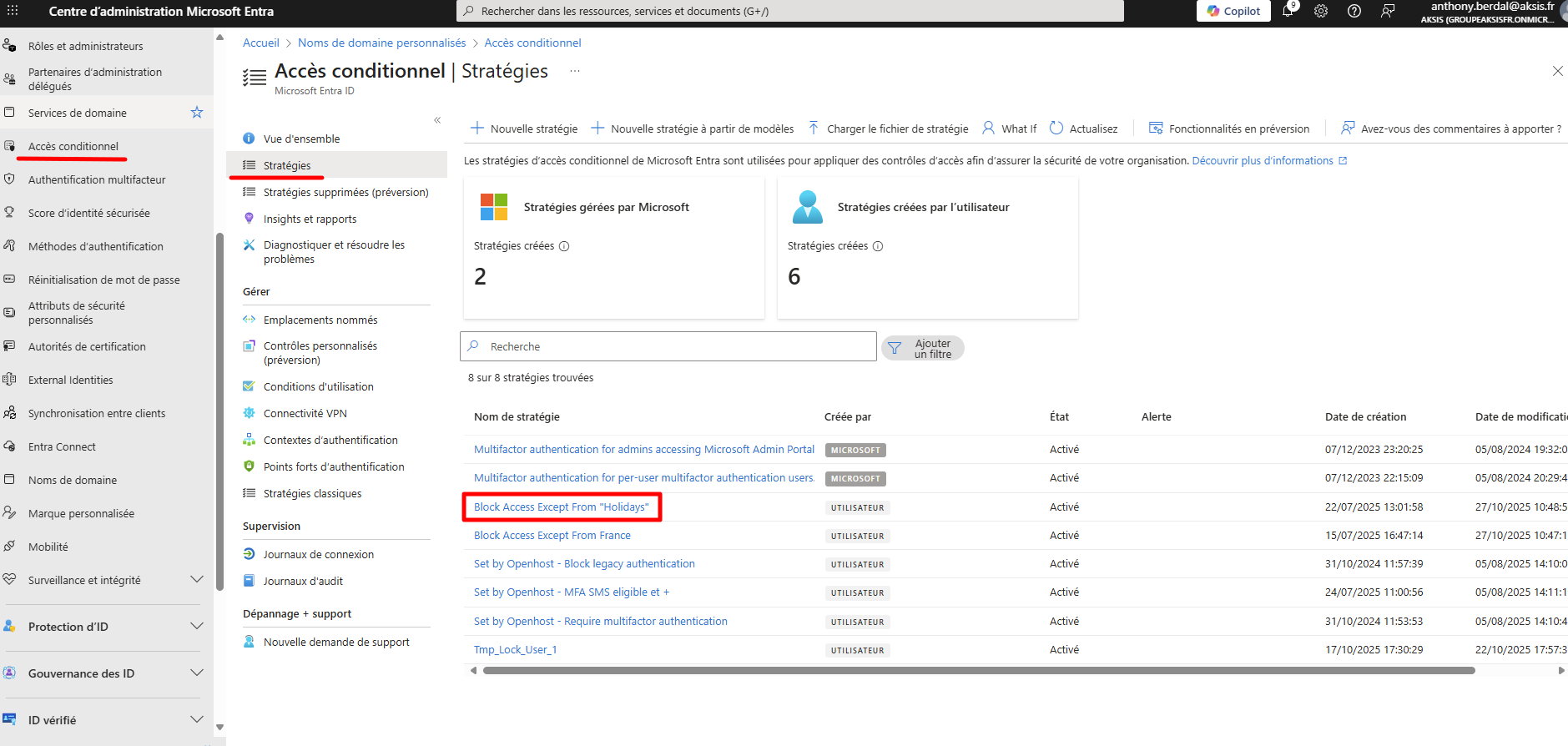
Task: Open Block Access Except From France policy
Action: [x=552, y=536]
